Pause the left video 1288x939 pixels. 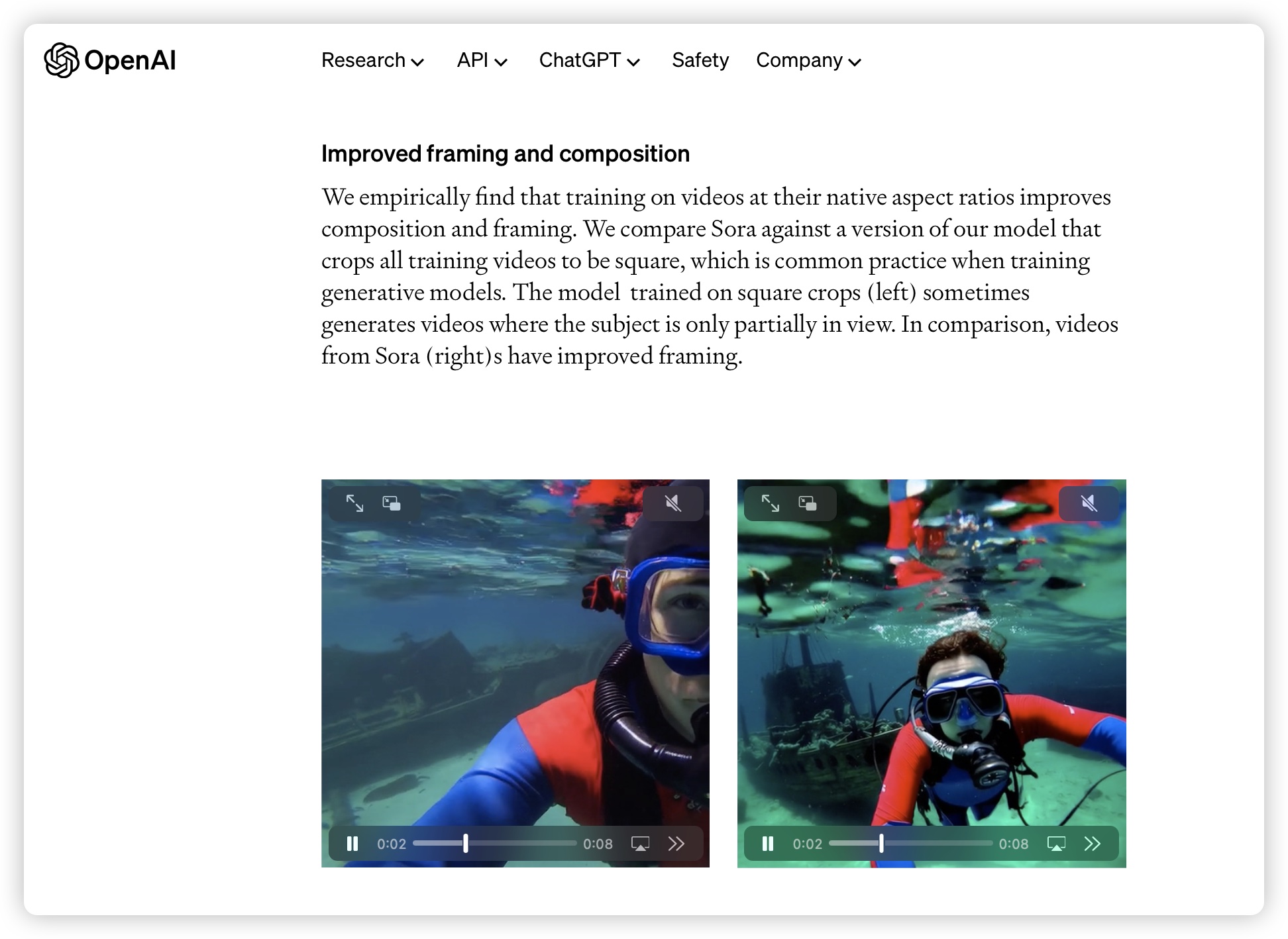[352, 844]
